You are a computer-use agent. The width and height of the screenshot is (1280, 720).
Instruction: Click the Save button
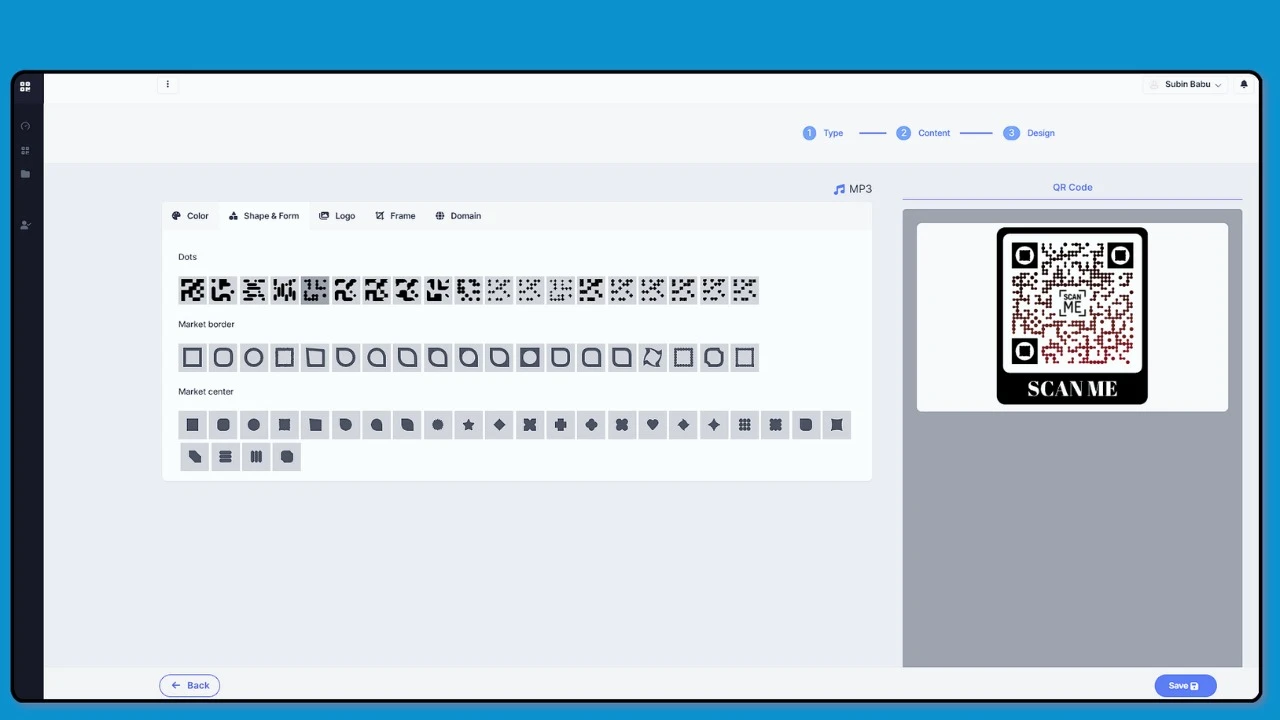(x=1185, y=685)
